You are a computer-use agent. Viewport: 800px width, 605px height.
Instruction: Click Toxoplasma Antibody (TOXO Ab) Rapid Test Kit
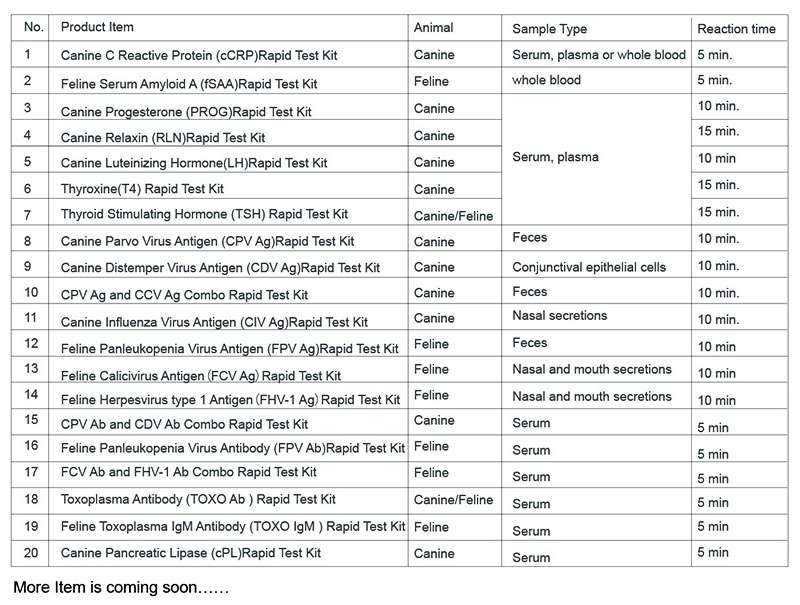[x=198, y=499]
